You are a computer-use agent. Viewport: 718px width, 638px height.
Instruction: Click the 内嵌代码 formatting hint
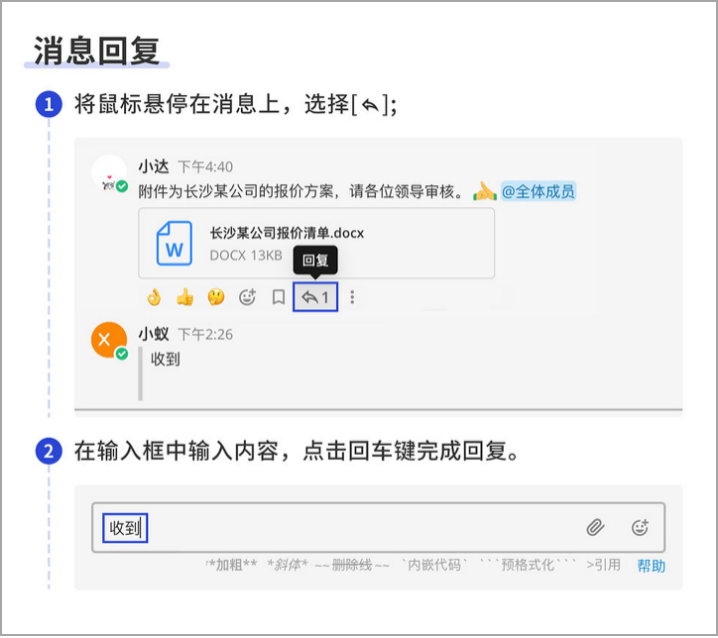[434, 565]
